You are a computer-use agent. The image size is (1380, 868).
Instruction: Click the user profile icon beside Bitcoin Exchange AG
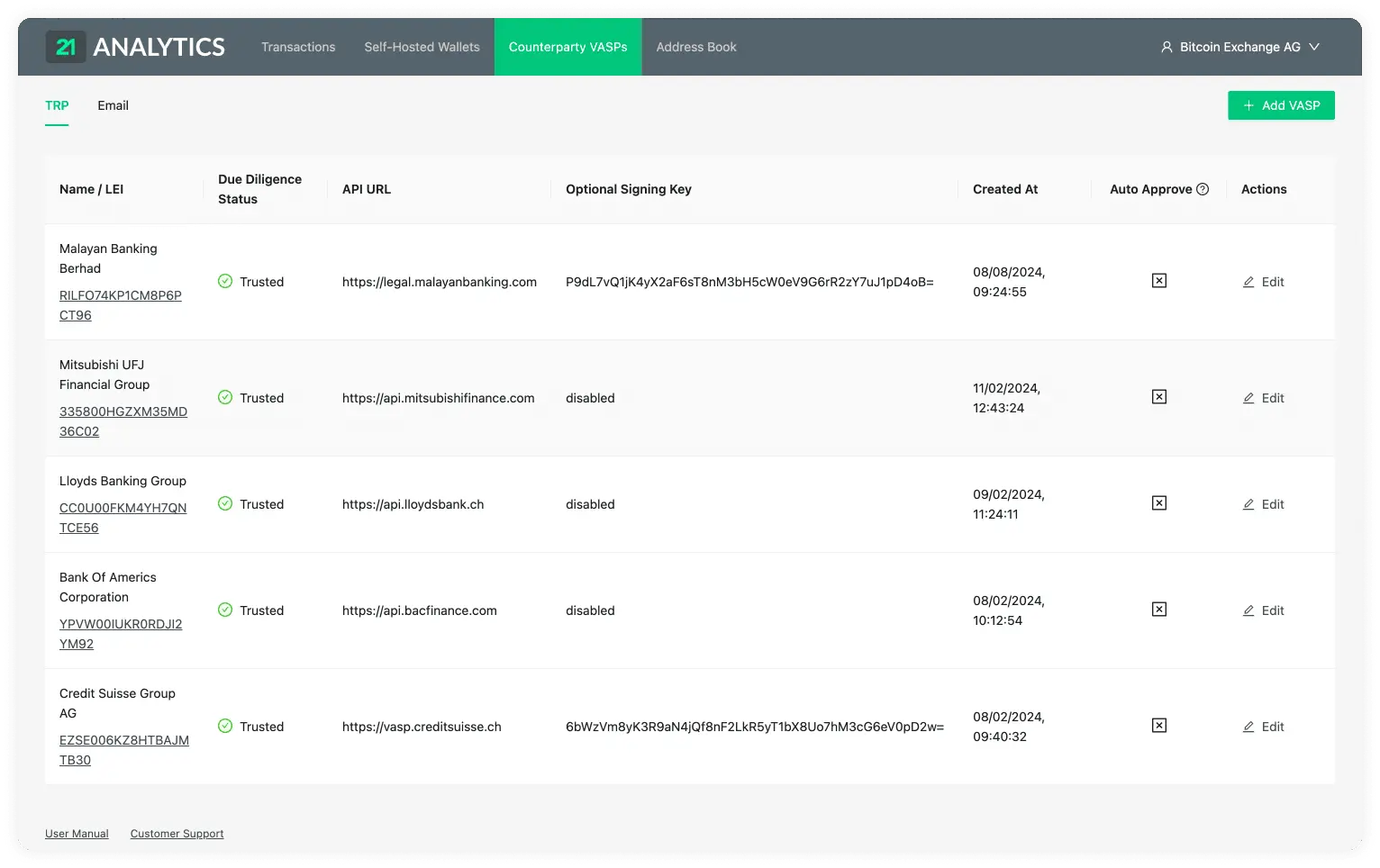(1167, 47)
